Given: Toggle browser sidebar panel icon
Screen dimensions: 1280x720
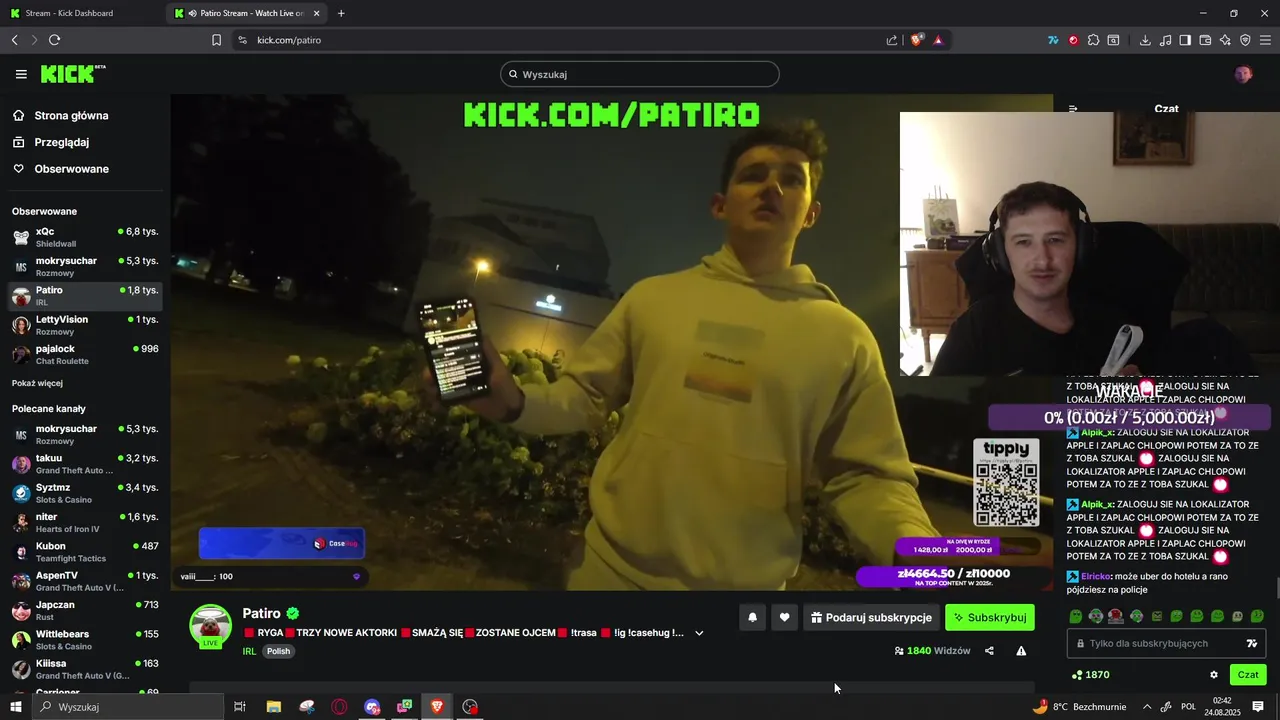Looking at the screenshot, I should [1185, 40].
